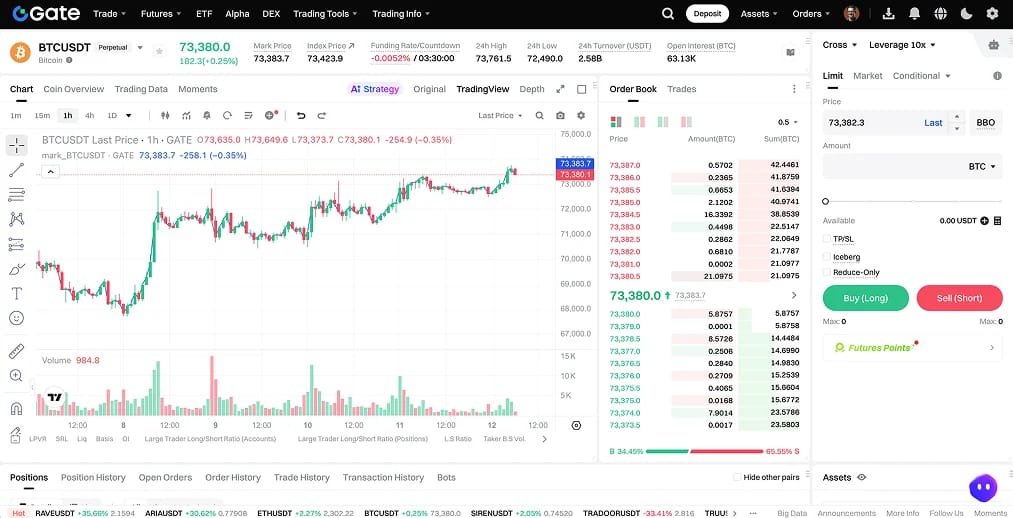This screenshot has width=1013, height=518.
Task: Click the order amount percentage slider handle
Action: (x=826, y=202)
